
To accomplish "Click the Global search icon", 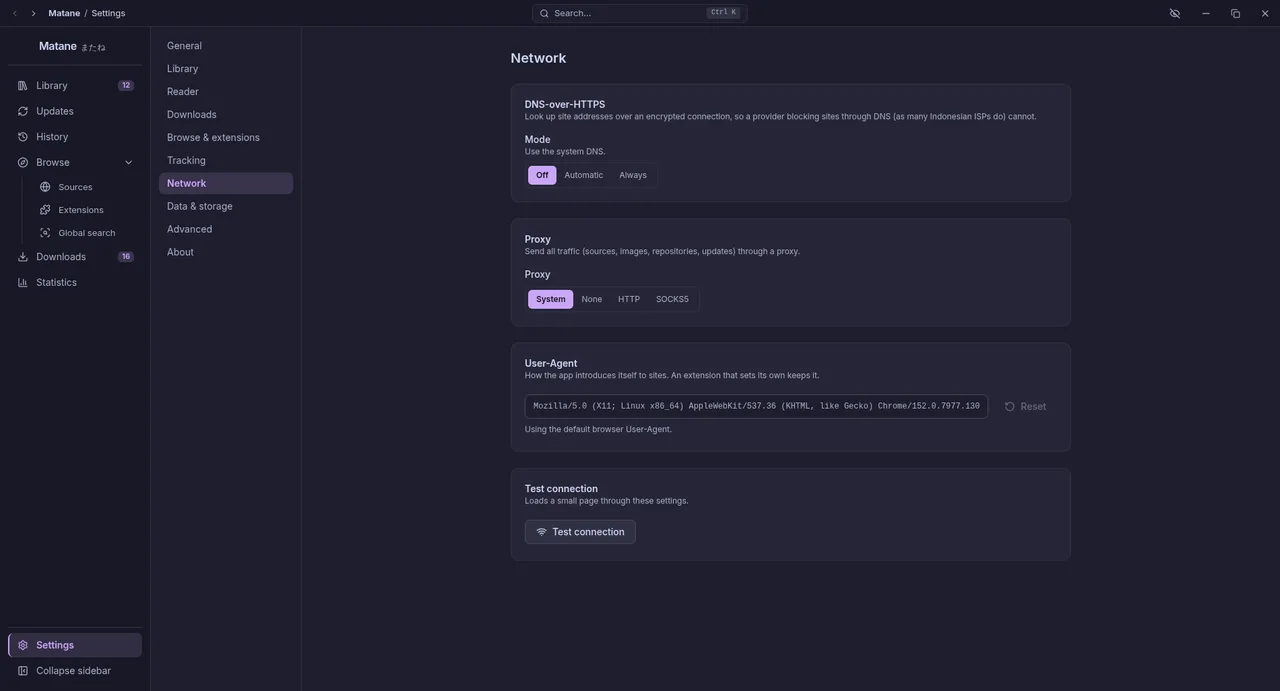I will click(45, 233).
